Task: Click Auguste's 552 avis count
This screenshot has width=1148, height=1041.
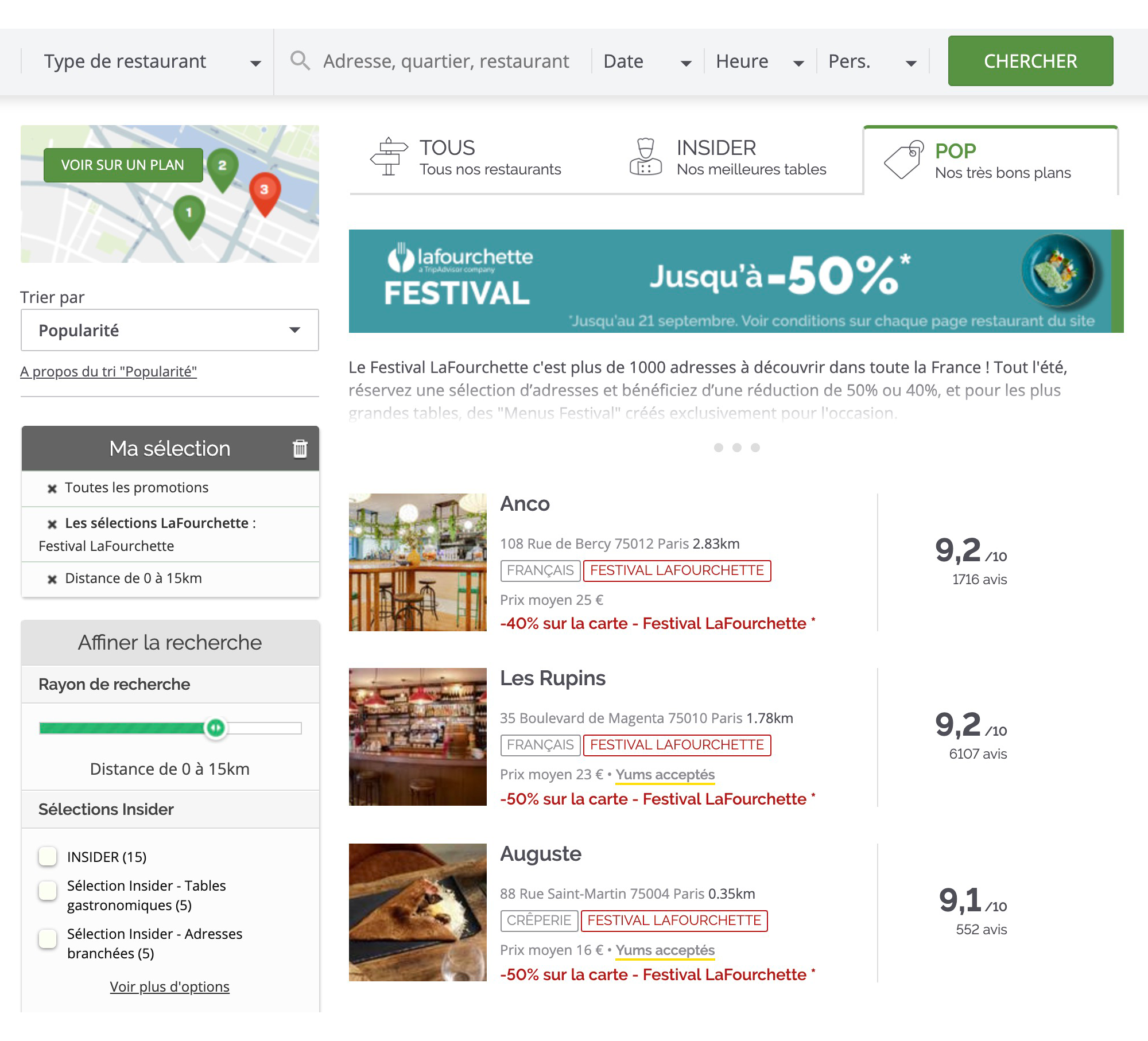Action: (982, 930)
